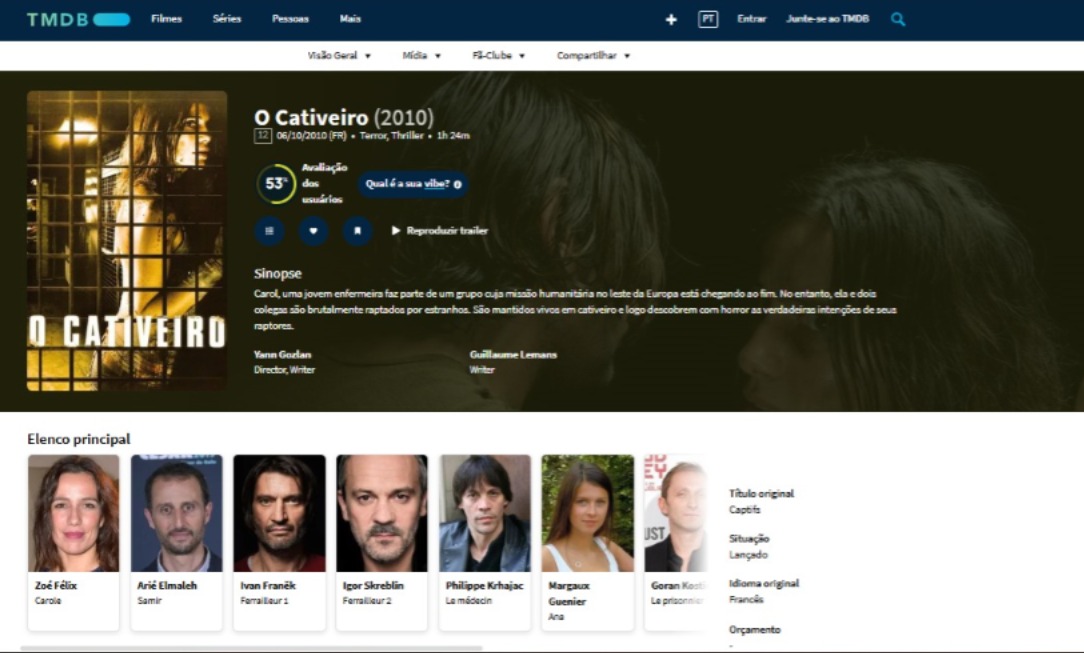
Task: Open the O Cativeiro movie poster
Action: [x=127, y=240]
